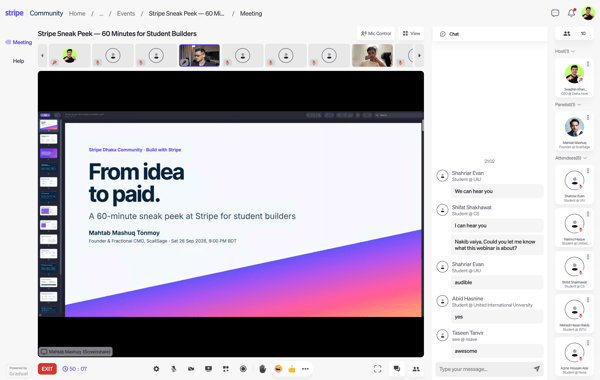The image size is (600, 380).
Task: Open the notifications bell
Action: (x=571, y=13)
